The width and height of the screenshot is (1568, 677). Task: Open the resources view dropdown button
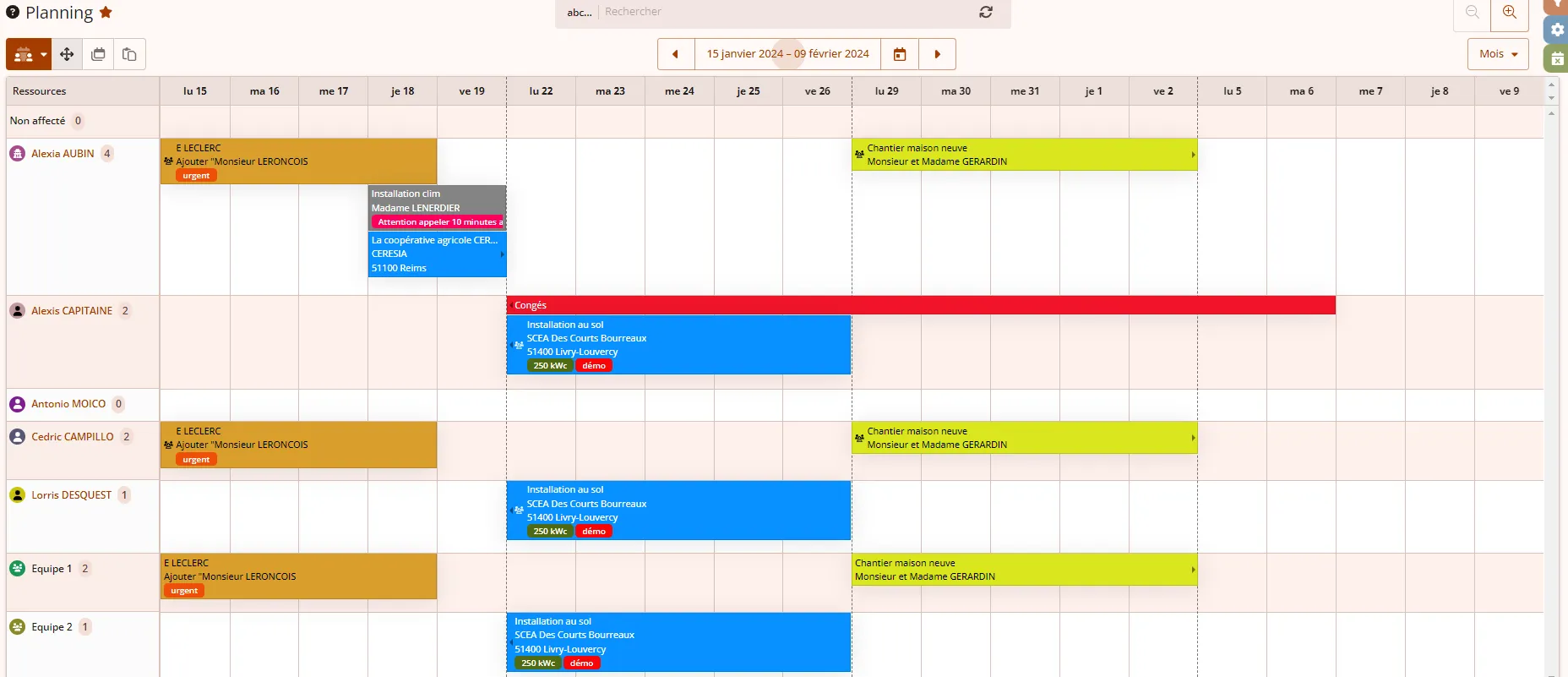(29, 54)
